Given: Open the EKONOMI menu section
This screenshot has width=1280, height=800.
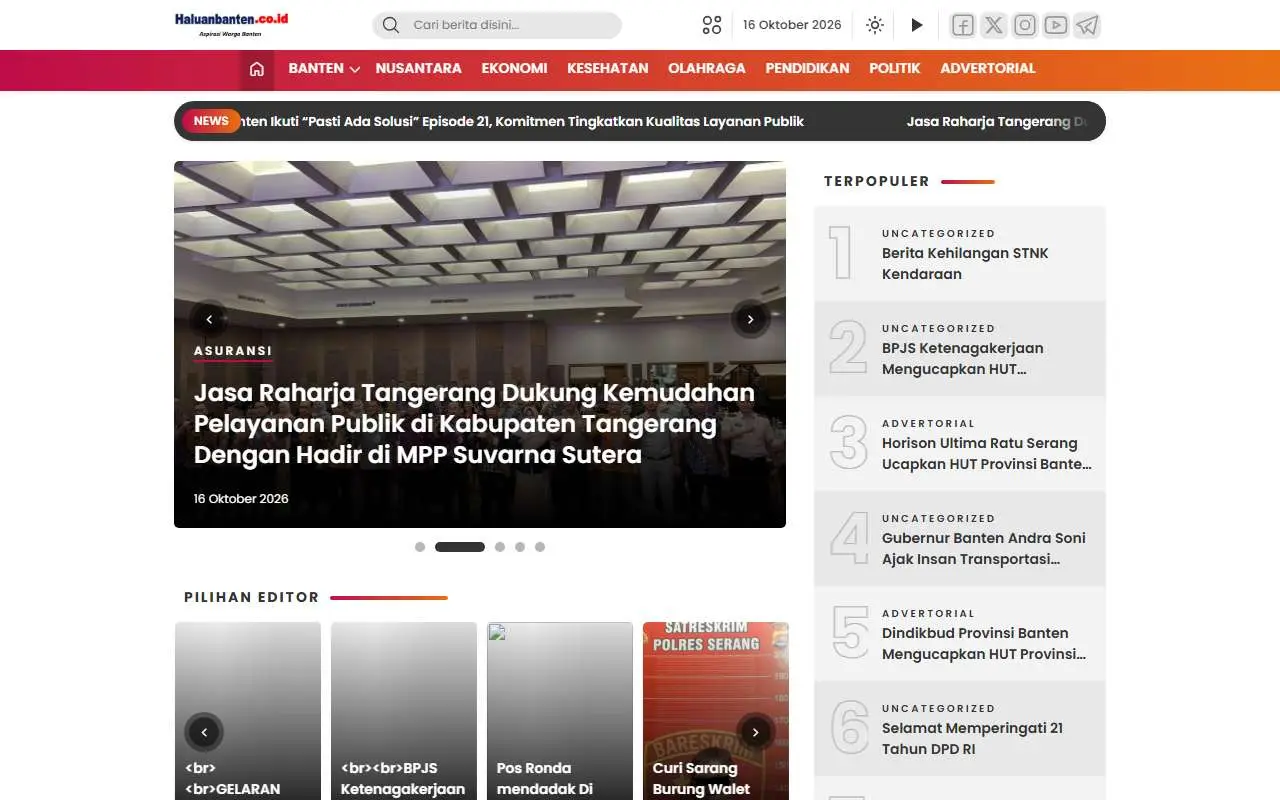Looking at the screenshot, I should 514,68.
